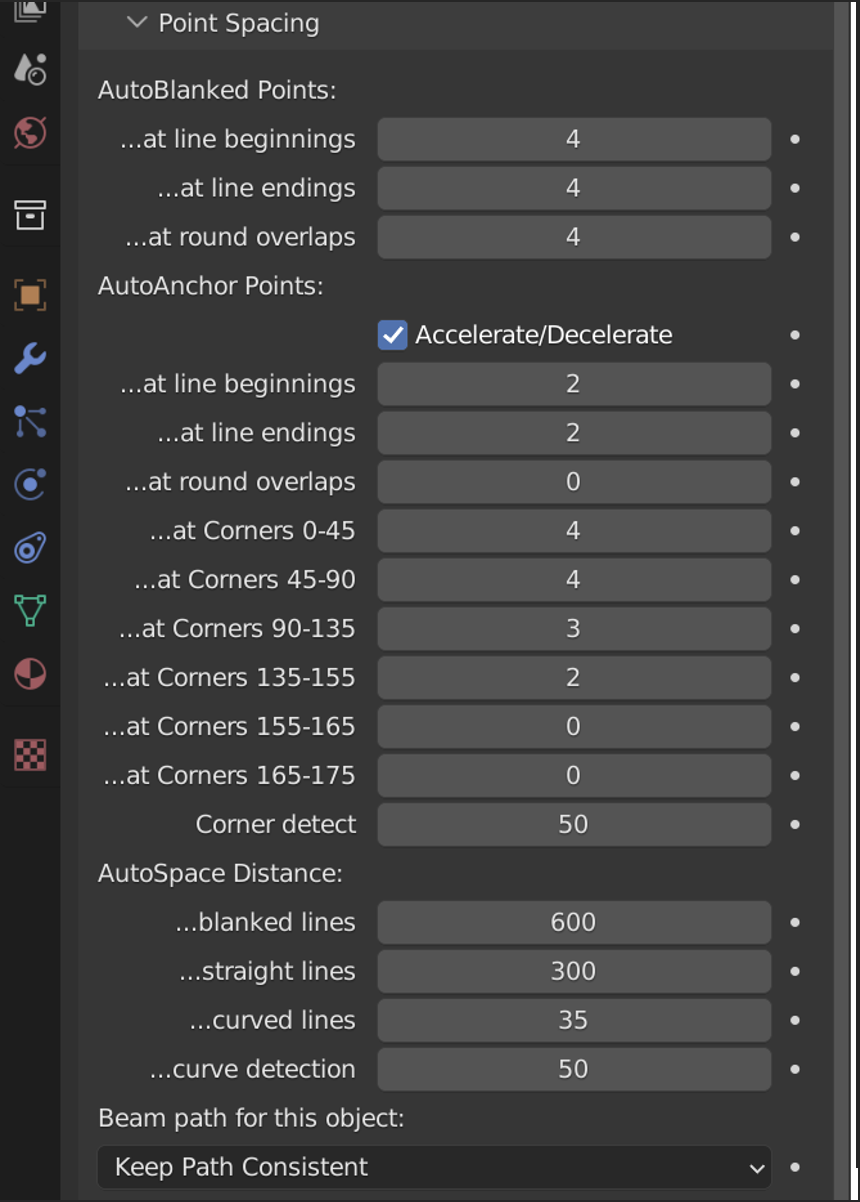Open the Collection properties tab icon

[30, 214]
